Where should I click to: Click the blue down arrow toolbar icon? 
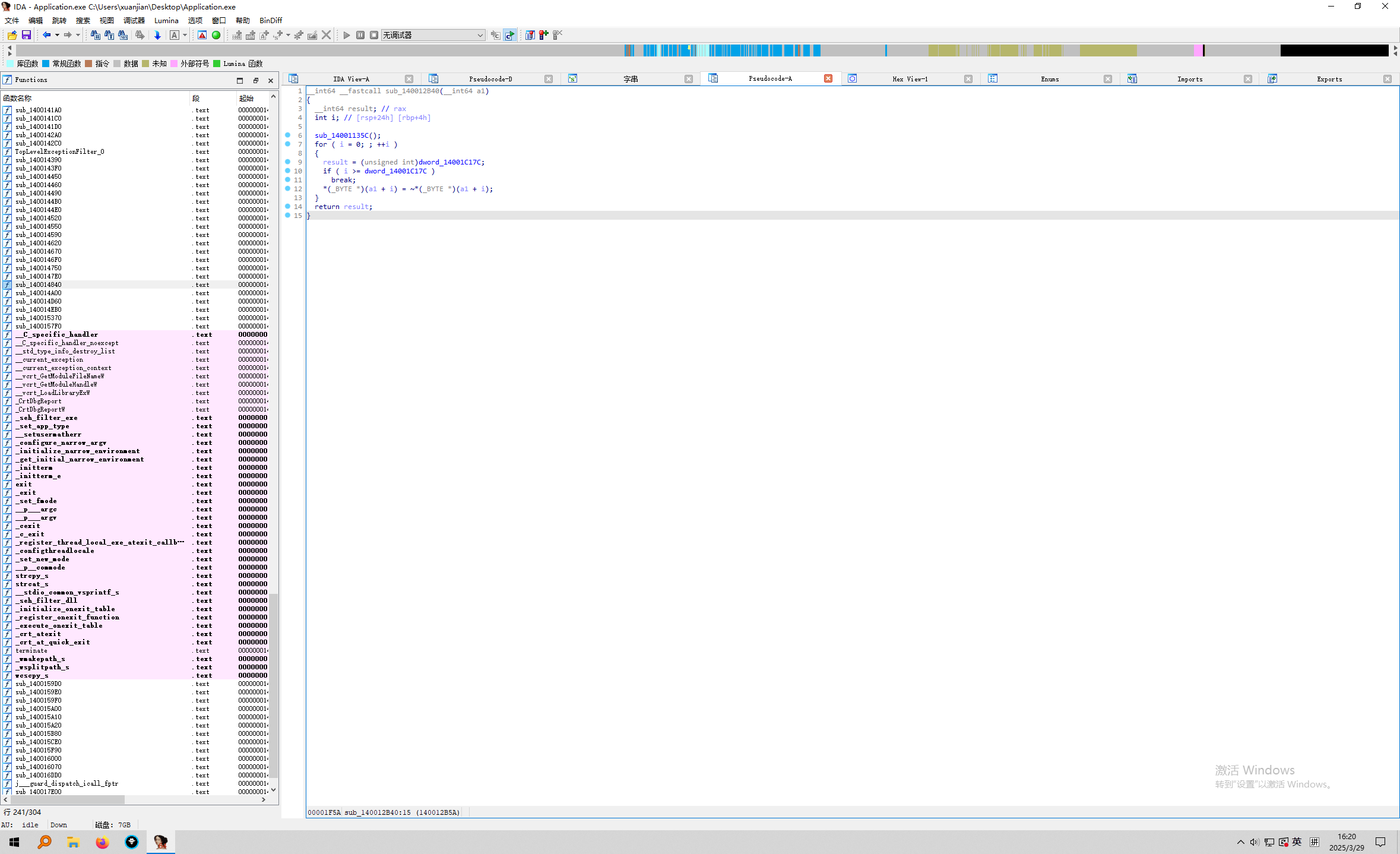coord(157,36)
